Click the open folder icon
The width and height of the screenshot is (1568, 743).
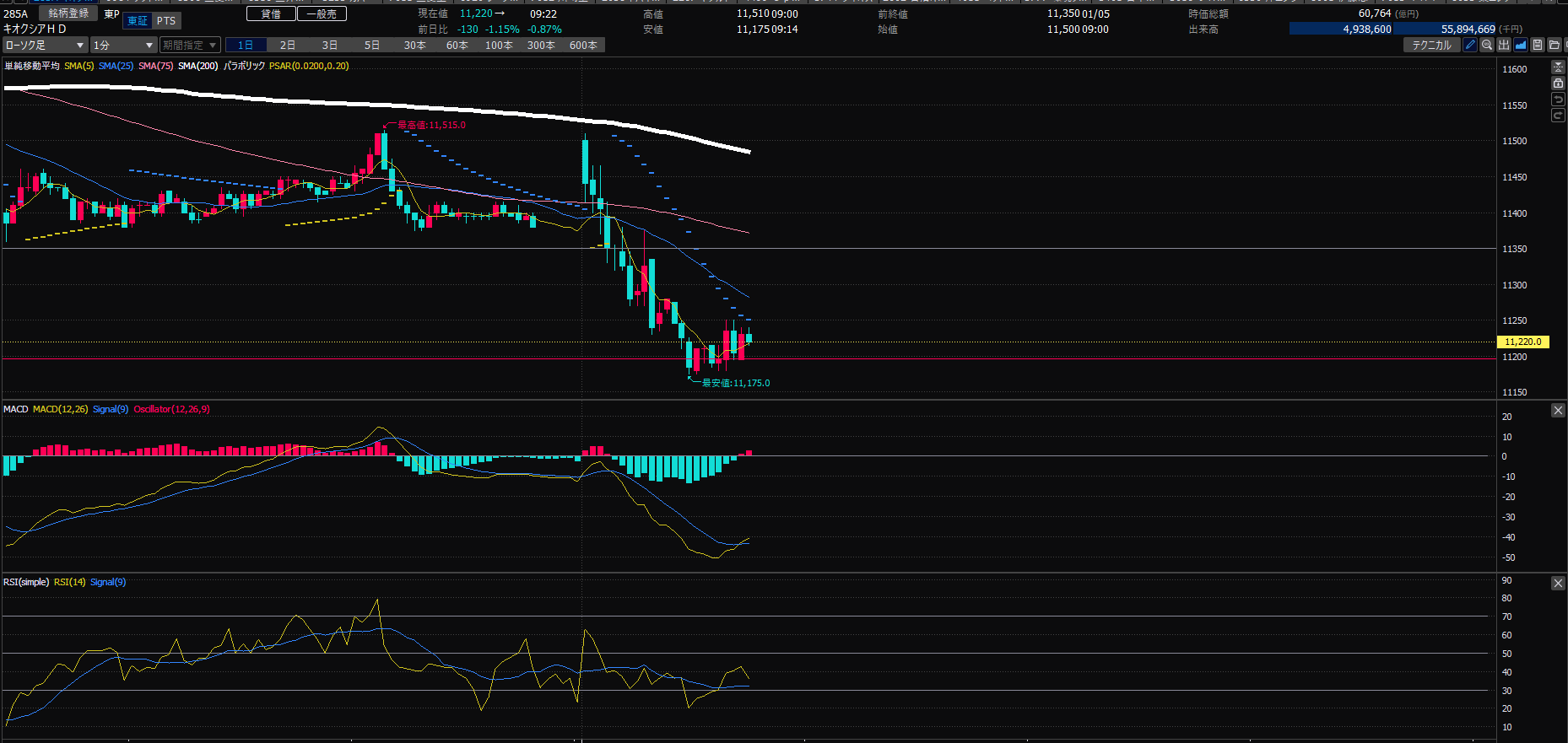1554,45
